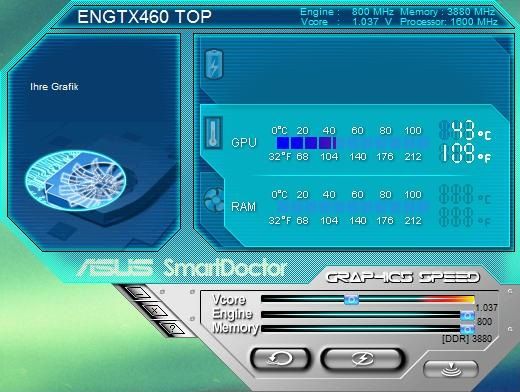Click the GPU temperature bar
The width and height of the screenshot is (520, 392).
click(352, 143)
